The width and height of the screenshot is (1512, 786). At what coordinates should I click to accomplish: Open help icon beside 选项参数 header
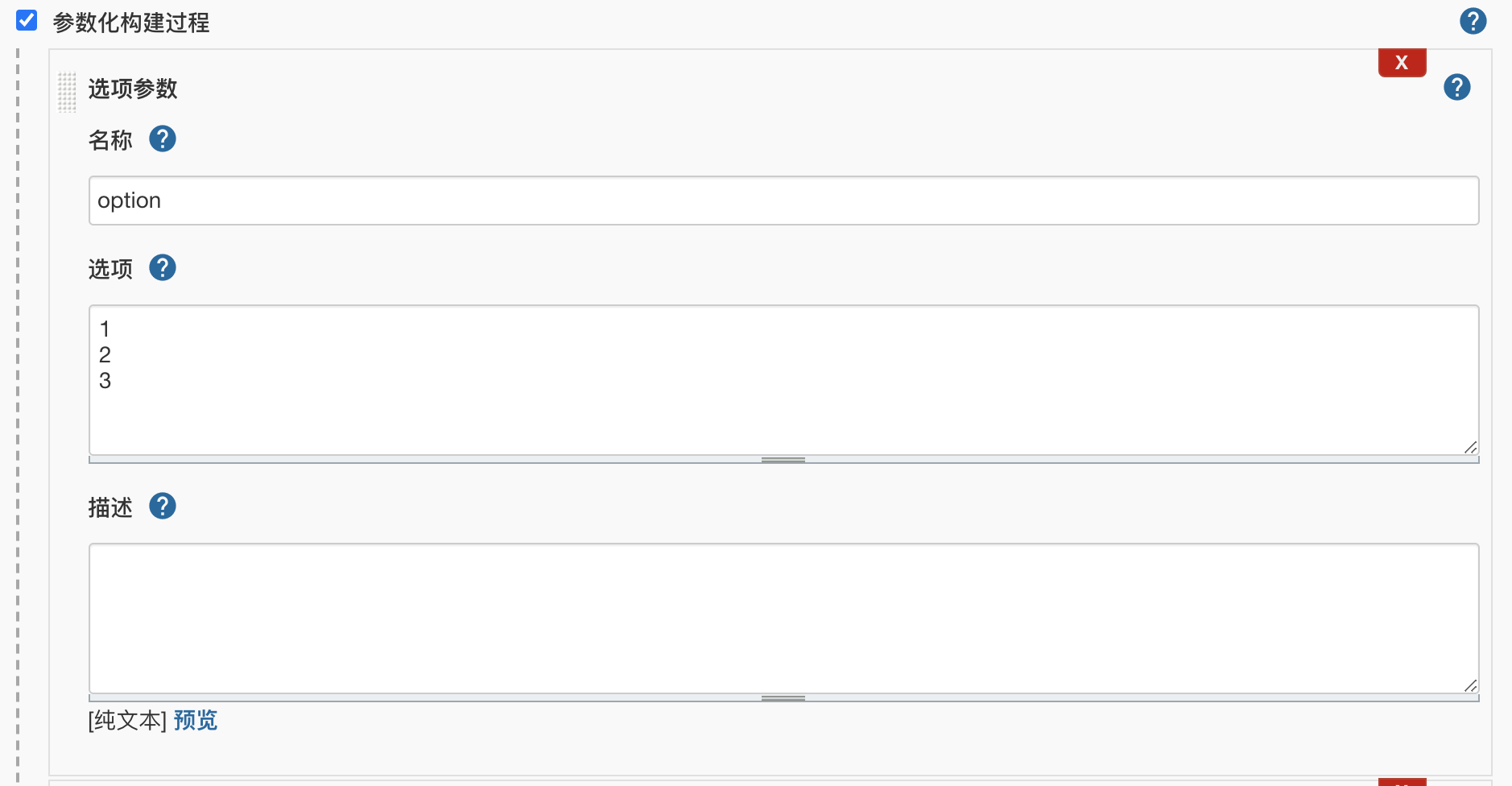click(1456, 87)
